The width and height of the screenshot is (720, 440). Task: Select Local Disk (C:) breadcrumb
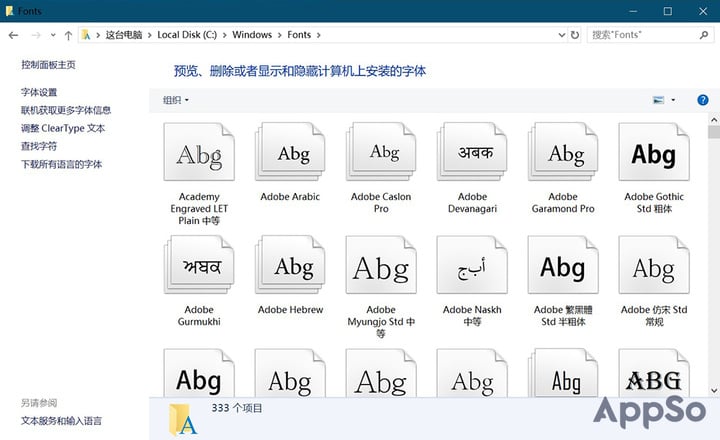tap(187, 35)
